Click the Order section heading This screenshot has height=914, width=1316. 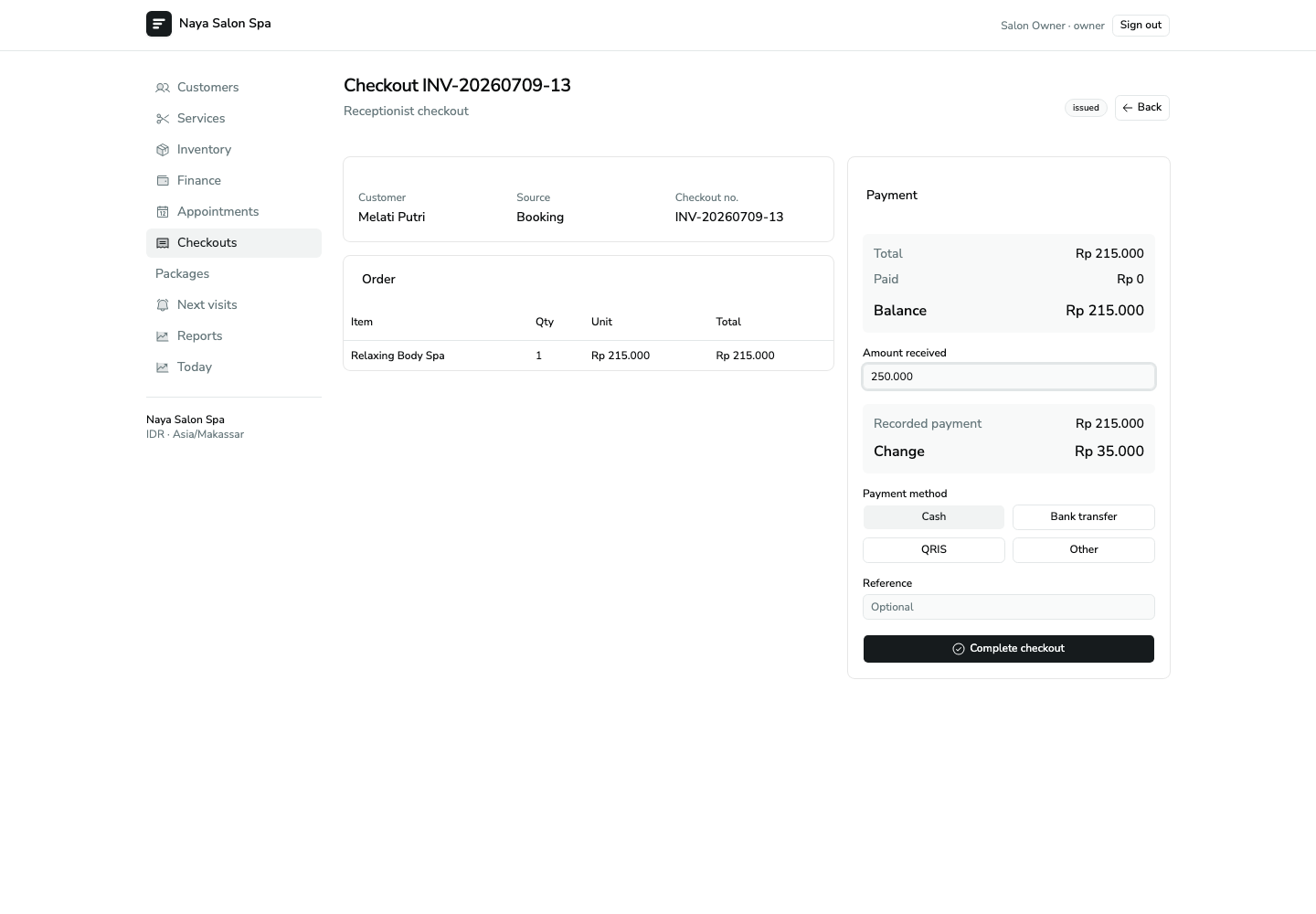click(378, 280)
